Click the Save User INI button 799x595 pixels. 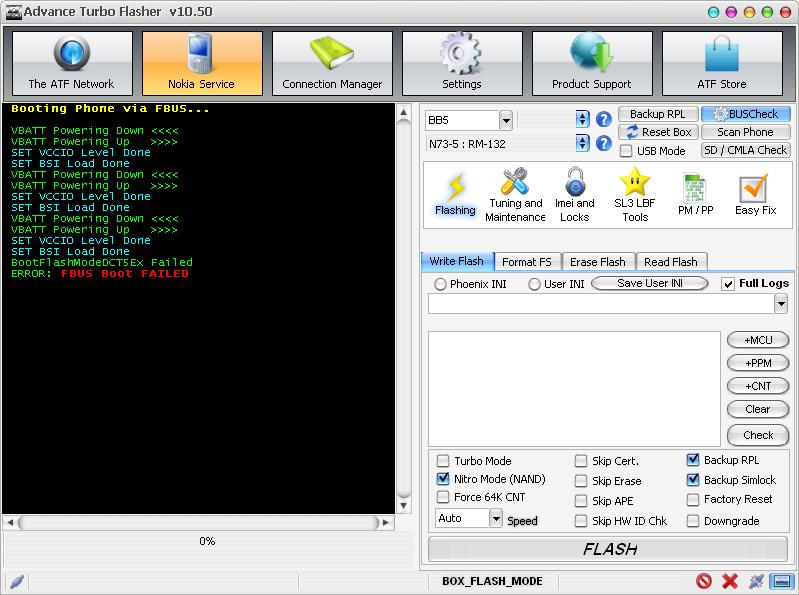point(650,283)
